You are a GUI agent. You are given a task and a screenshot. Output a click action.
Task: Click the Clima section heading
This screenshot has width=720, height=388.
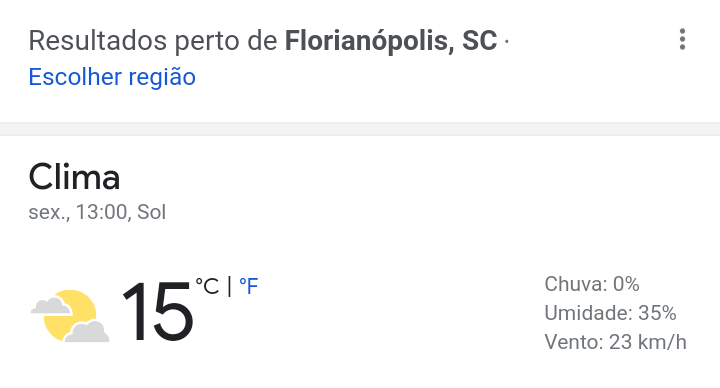[x=74, y=177]
